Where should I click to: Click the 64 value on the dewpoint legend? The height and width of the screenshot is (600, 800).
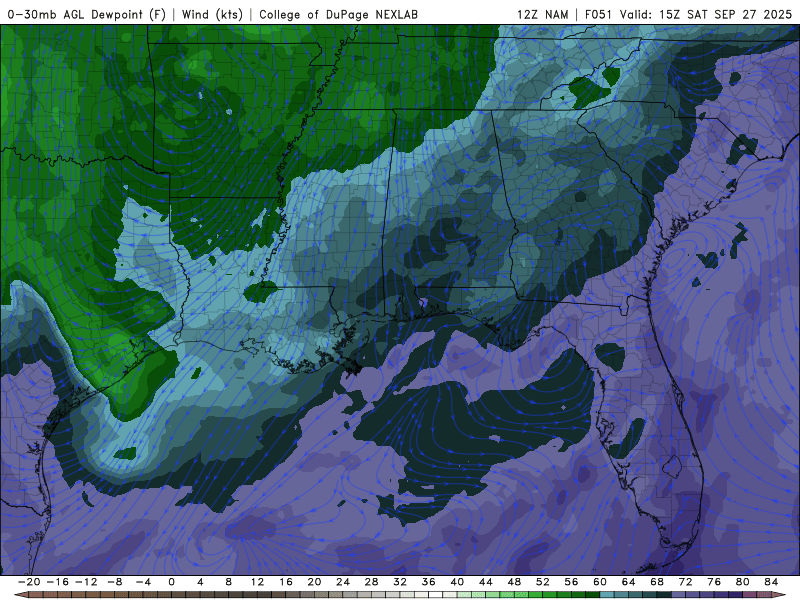click(629, 582)
